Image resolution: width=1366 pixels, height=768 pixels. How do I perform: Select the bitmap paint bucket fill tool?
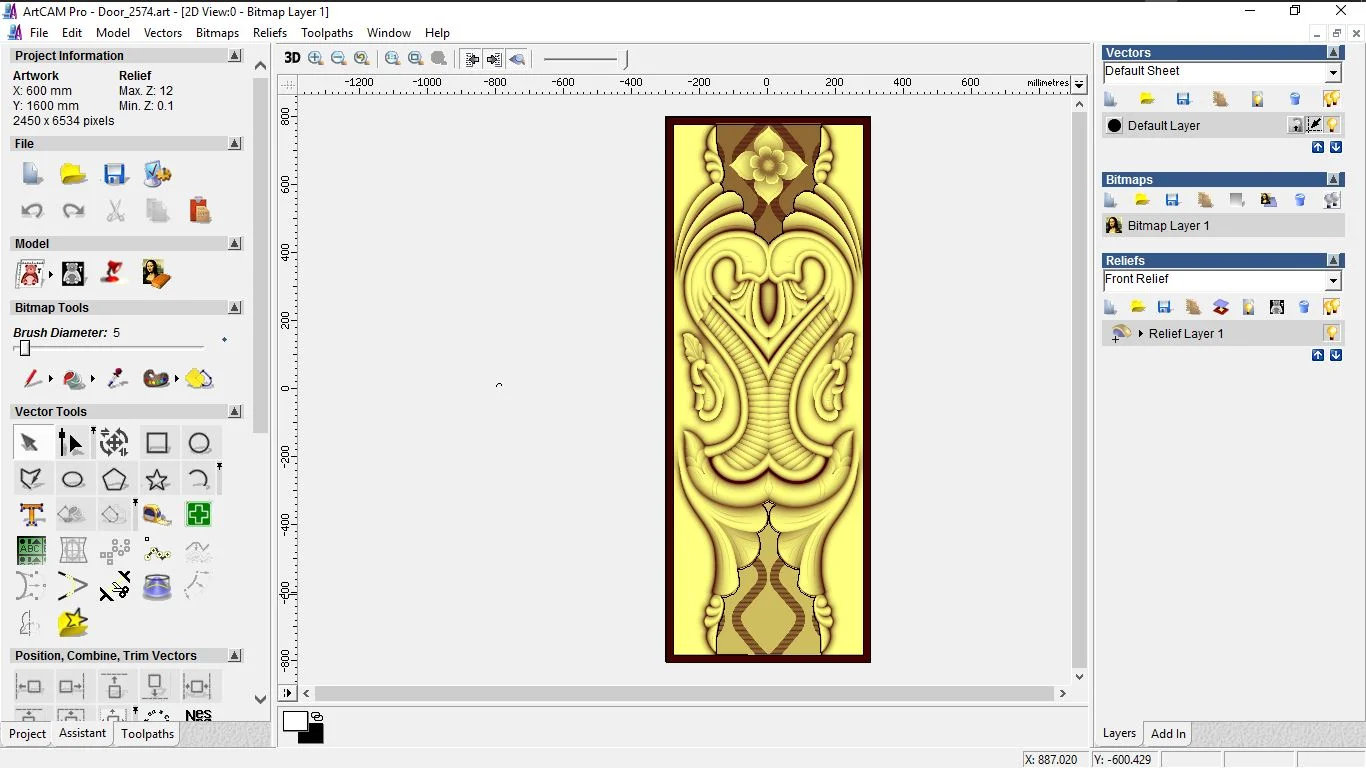(73, 379)
